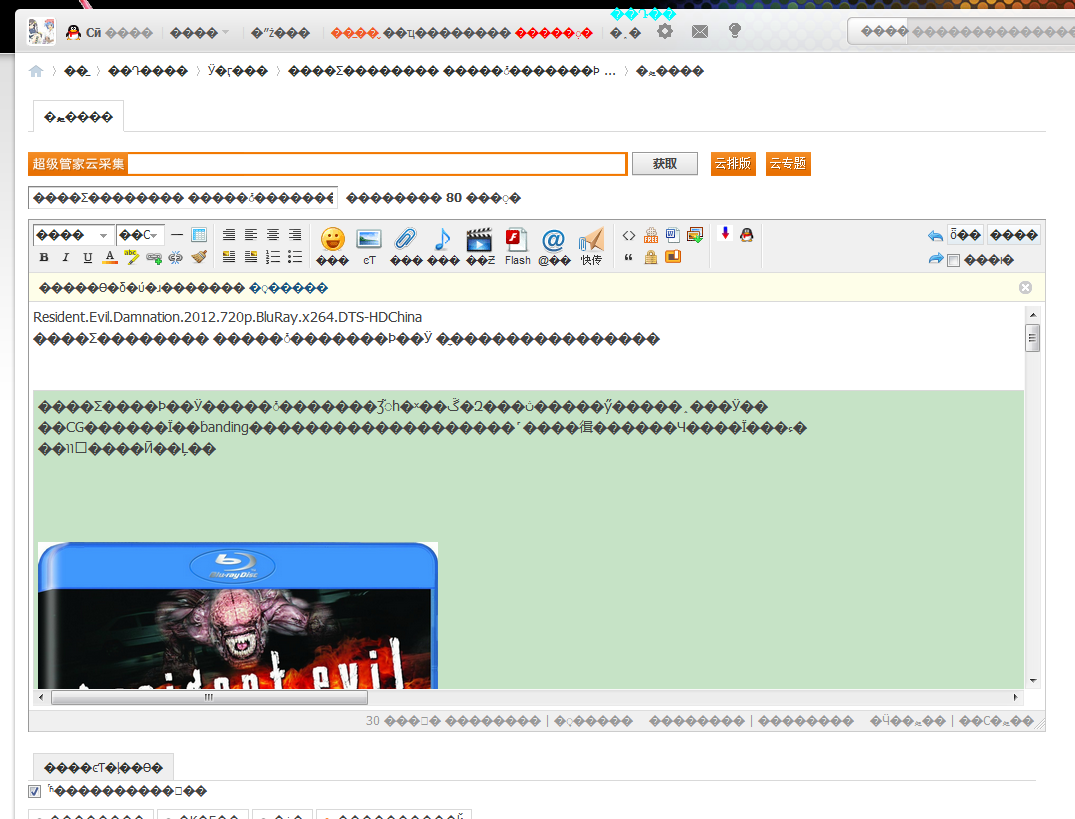Paste from Word document icon

[x=673, y=236]
